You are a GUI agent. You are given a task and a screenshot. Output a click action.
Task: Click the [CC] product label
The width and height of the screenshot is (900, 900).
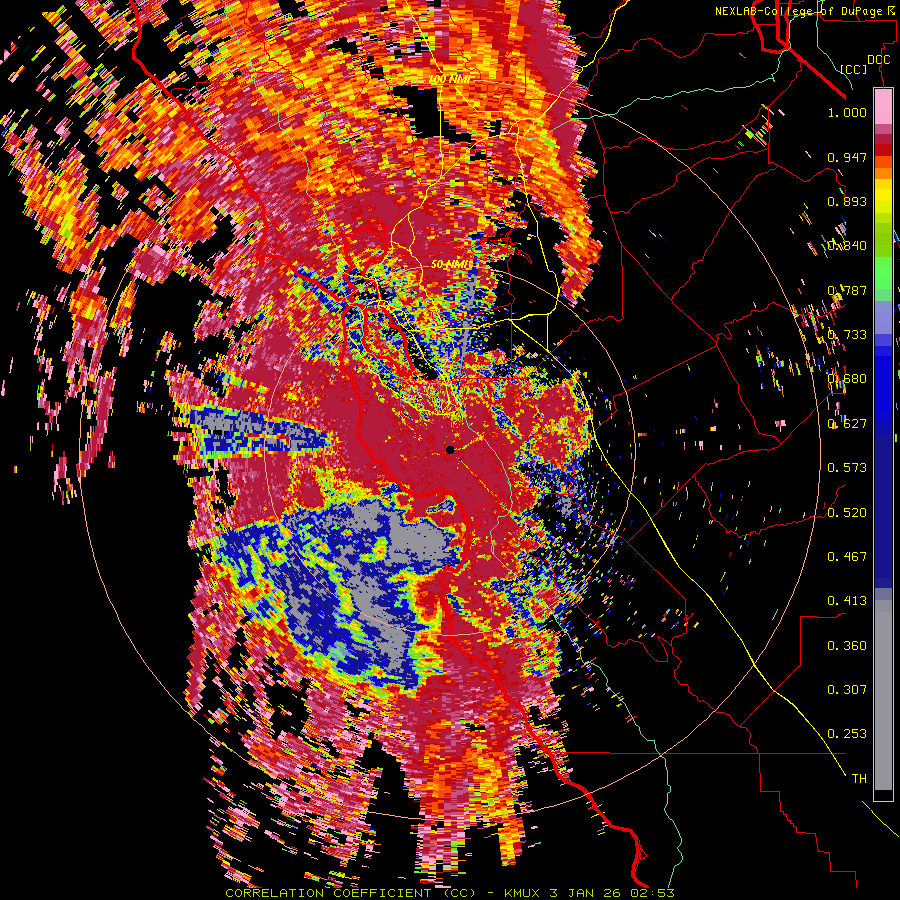[853, 69]
